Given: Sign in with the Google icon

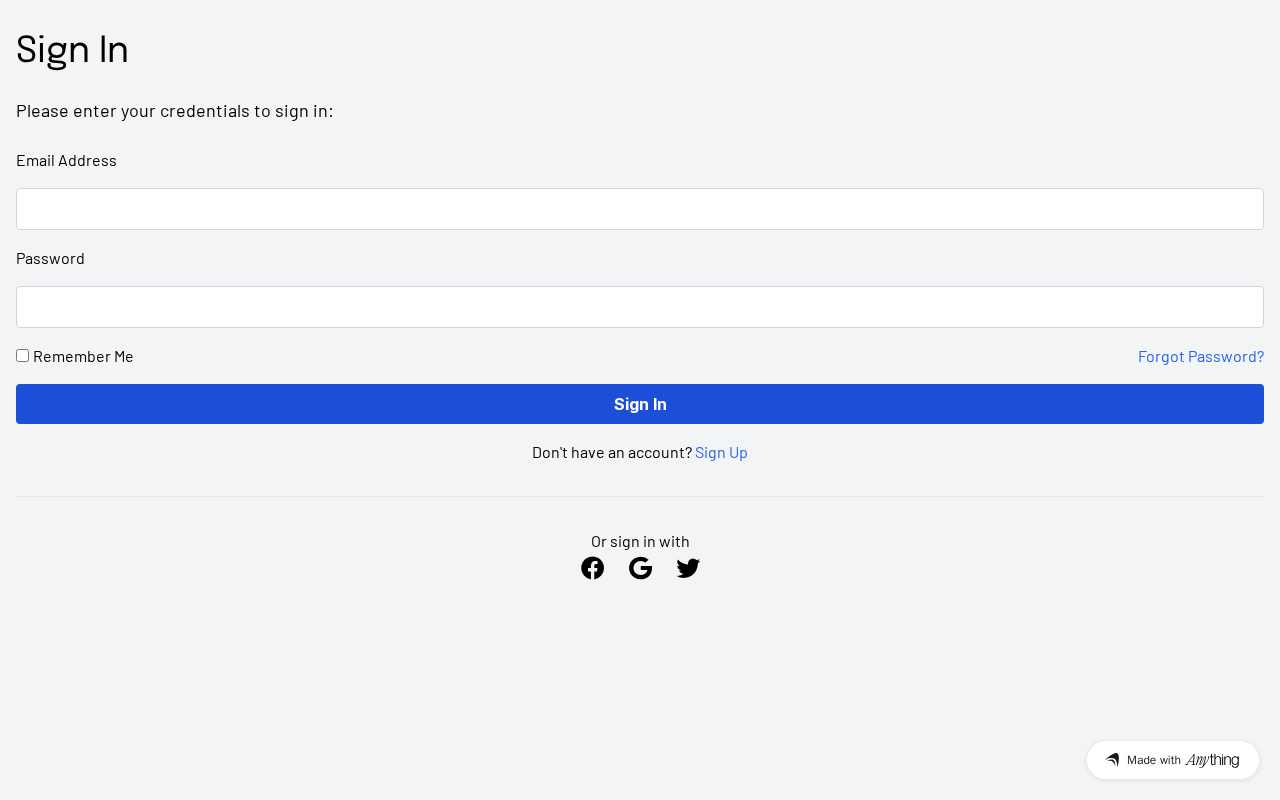Looking at the screenshot, I should coord(640,568).
